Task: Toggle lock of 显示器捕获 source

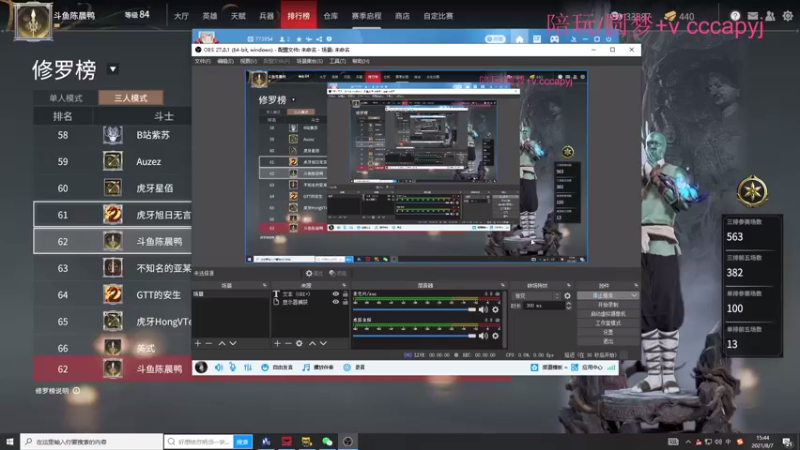Action: (345, 302)
